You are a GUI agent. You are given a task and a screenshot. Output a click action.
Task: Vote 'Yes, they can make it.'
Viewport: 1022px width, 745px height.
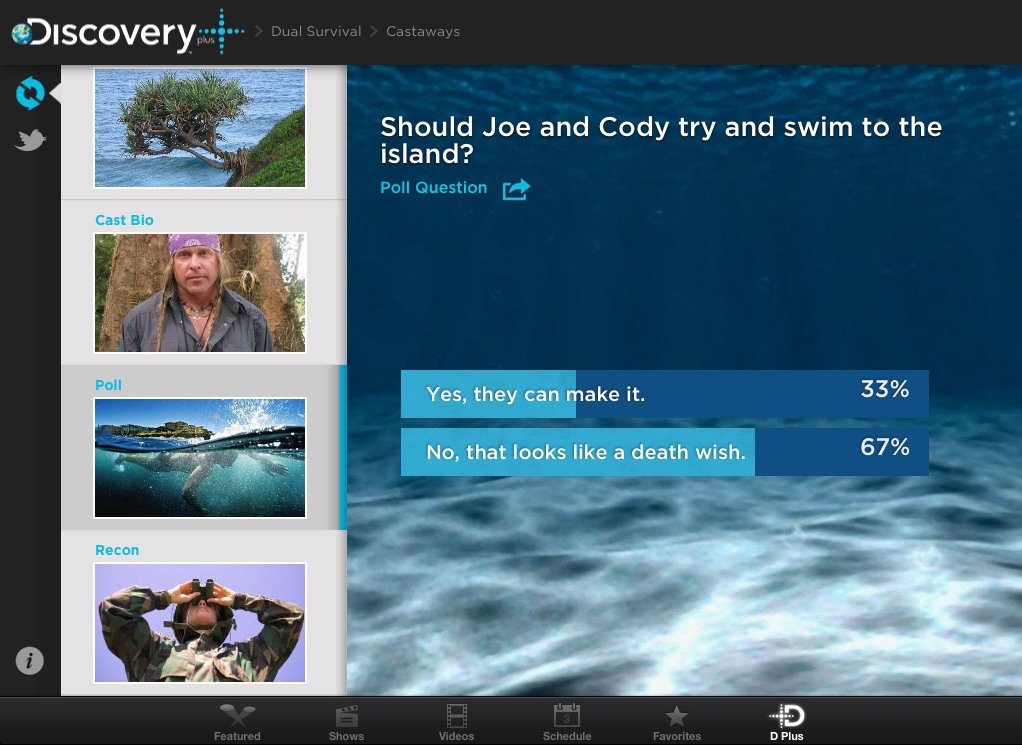tap(664, 394)
